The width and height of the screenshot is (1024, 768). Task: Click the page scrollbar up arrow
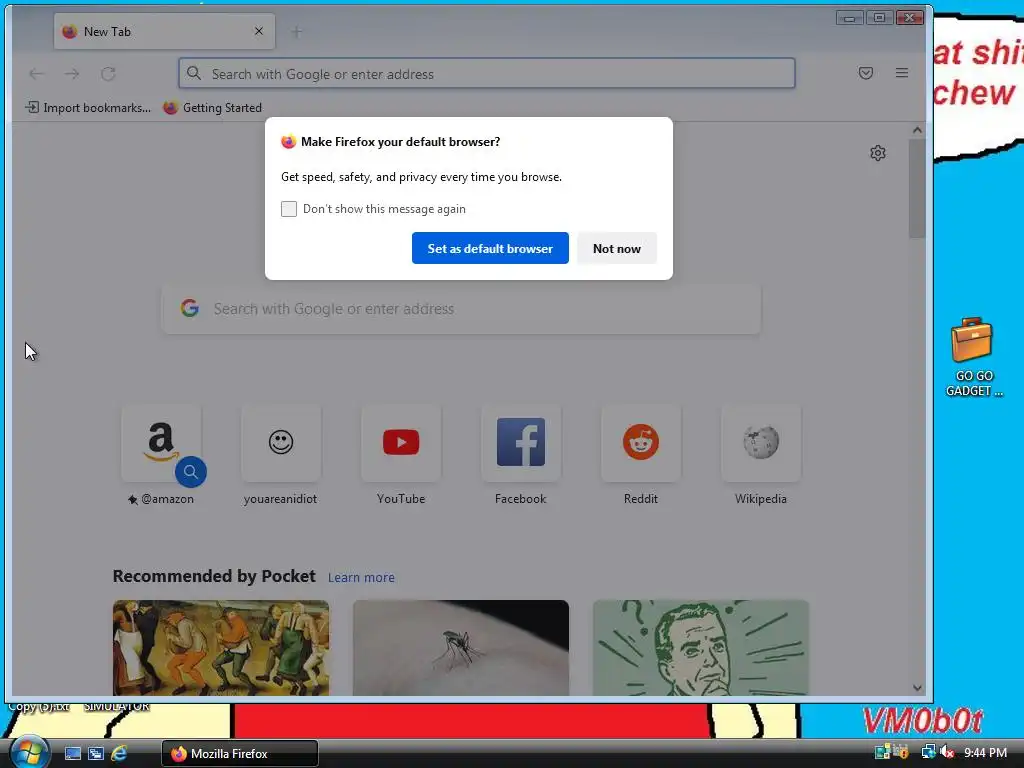(917, 130)
